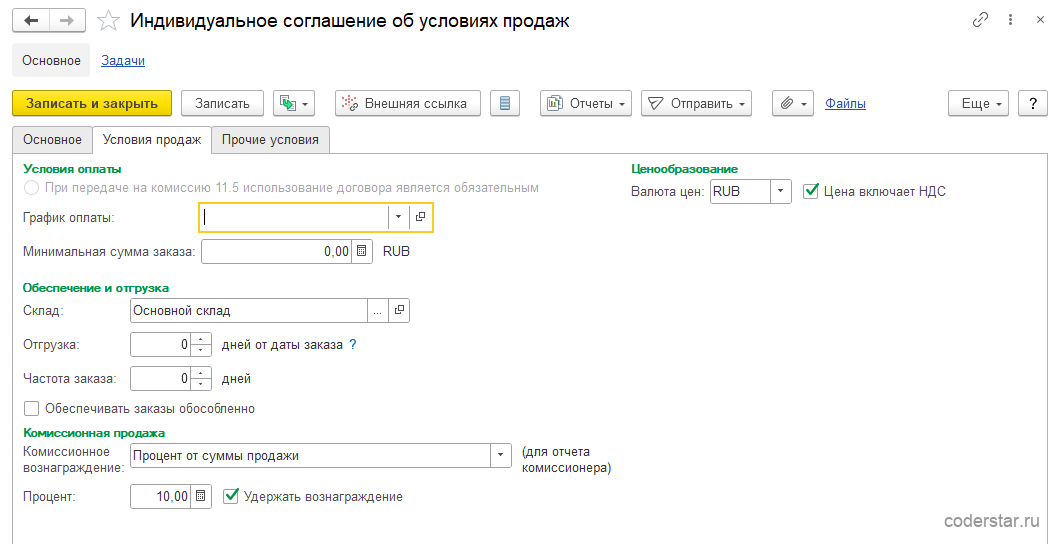Image resolution: width=1064 pixels, height=544 pixels.
Task: Expand the Комиссионное вознаграждение dropdown
Action: tap(501, 456)
